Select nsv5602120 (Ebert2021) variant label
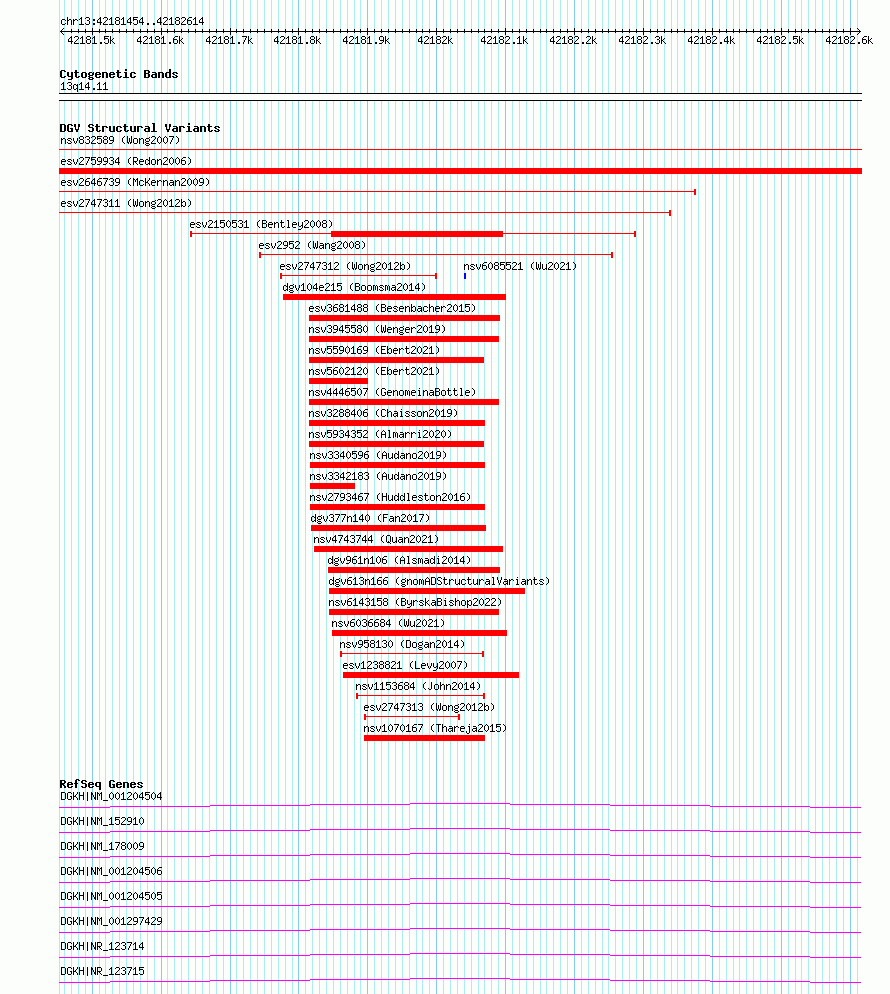This screenshot has height=994, width=890. coord(374,371)
